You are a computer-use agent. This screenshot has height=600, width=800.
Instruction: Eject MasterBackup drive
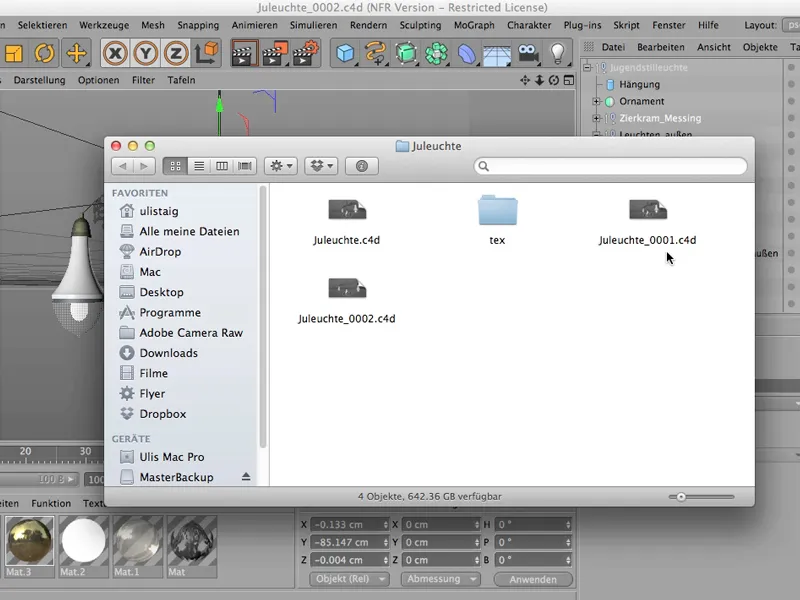[246, 477]
